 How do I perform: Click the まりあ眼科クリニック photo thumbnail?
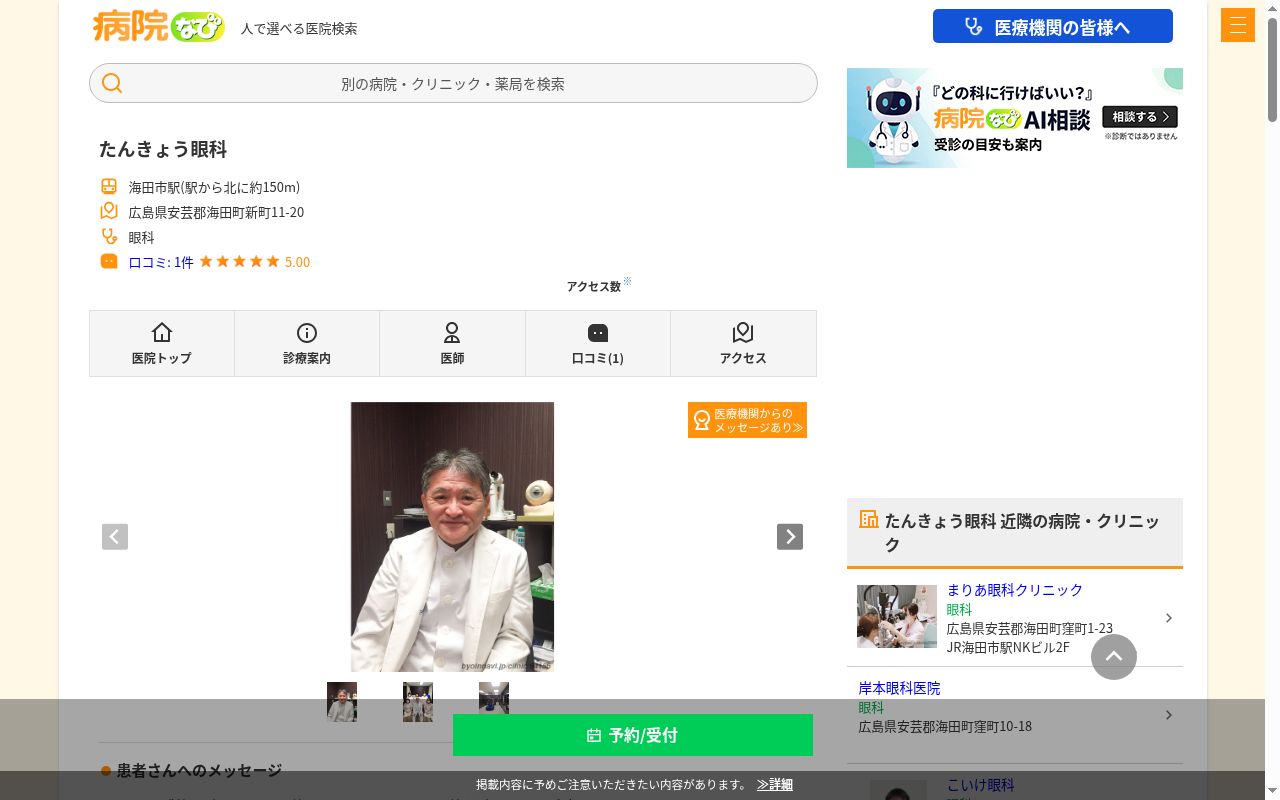pos(897,616)
